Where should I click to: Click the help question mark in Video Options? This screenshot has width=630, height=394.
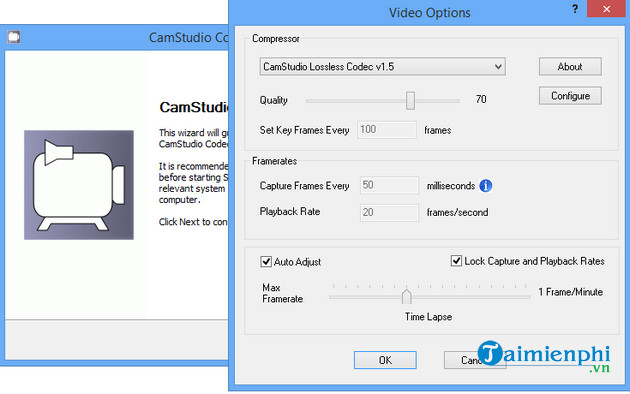pos(575,9)
